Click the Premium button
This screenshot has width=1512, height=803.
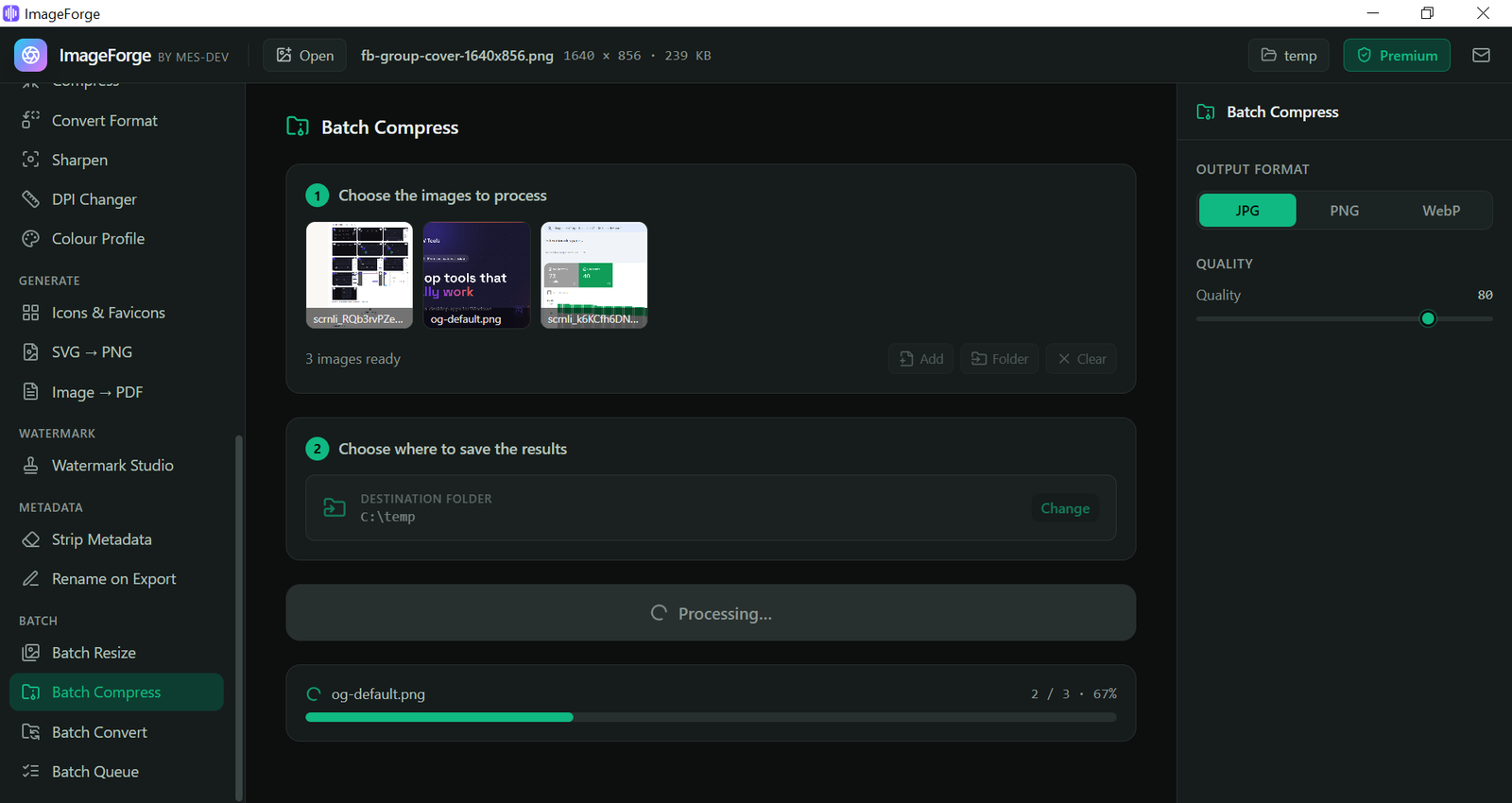coord(1397,56)
